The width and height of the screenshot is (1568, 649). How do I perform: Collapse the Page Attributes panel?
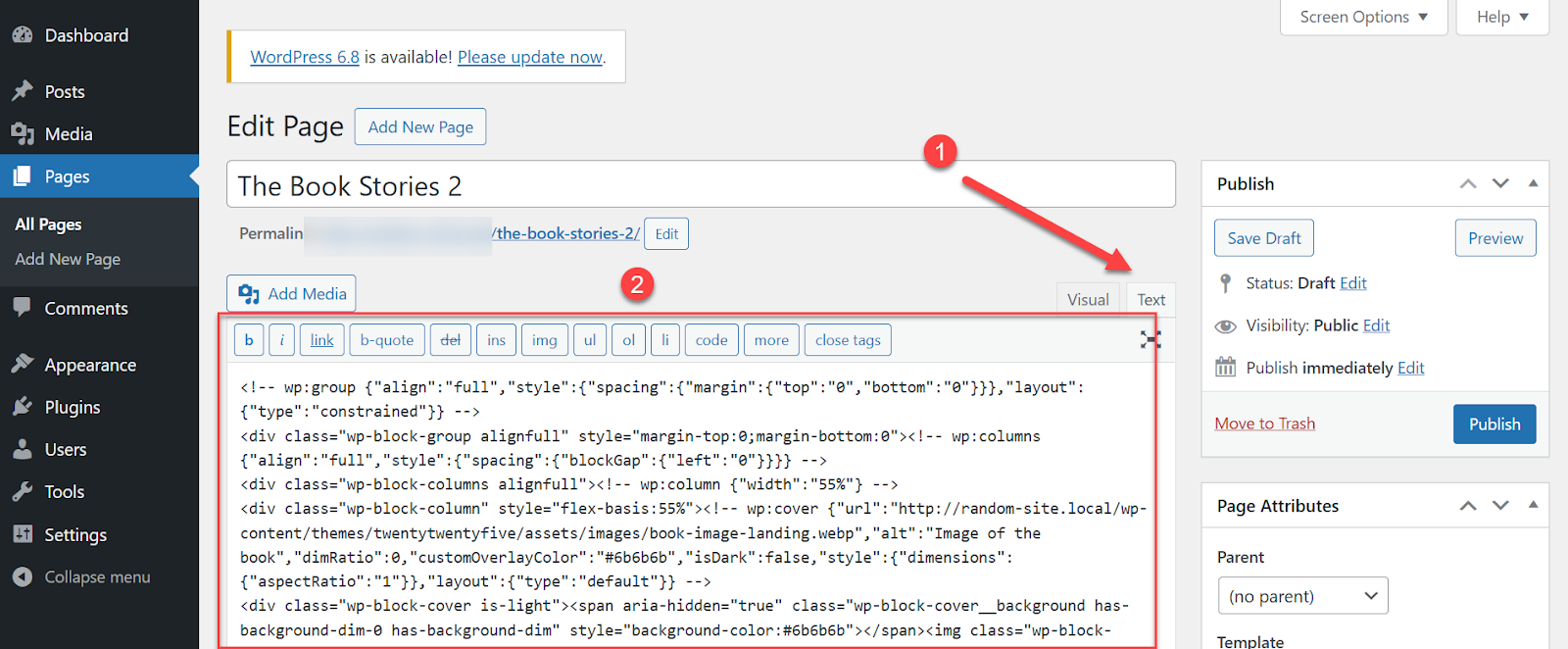[1533, 506]
